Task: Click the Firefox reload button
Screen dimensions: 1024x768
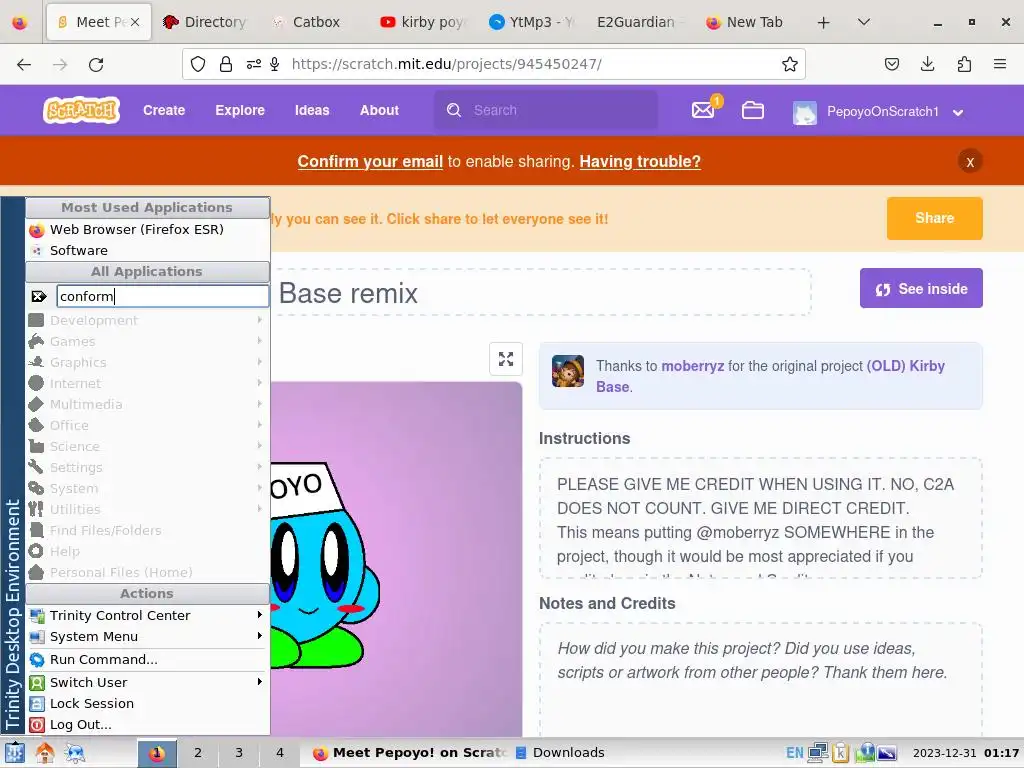Action: tap(96, 64)
